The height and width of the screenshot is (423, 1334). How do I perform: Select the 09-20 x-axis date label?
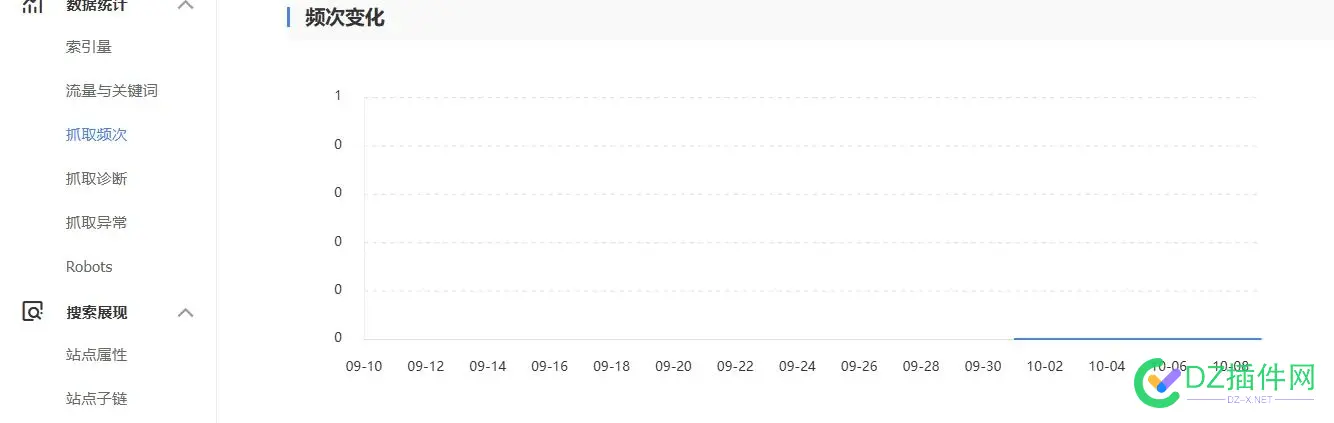coord(674,366)
